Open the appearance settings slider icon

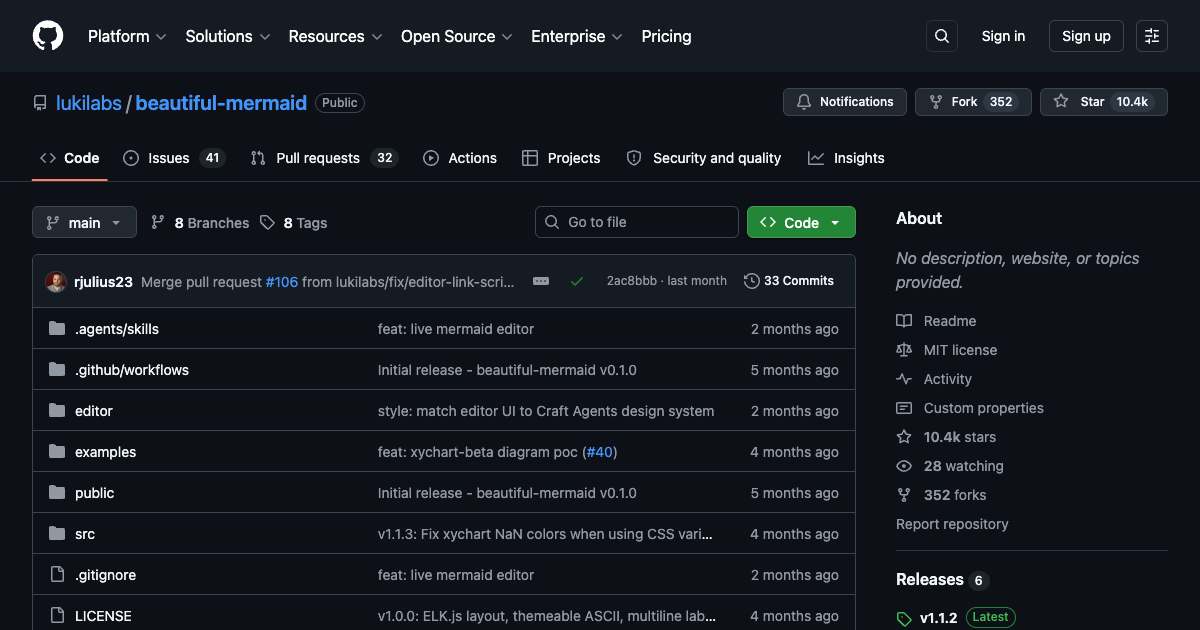pyautogui.click(x=1152, y=36)
